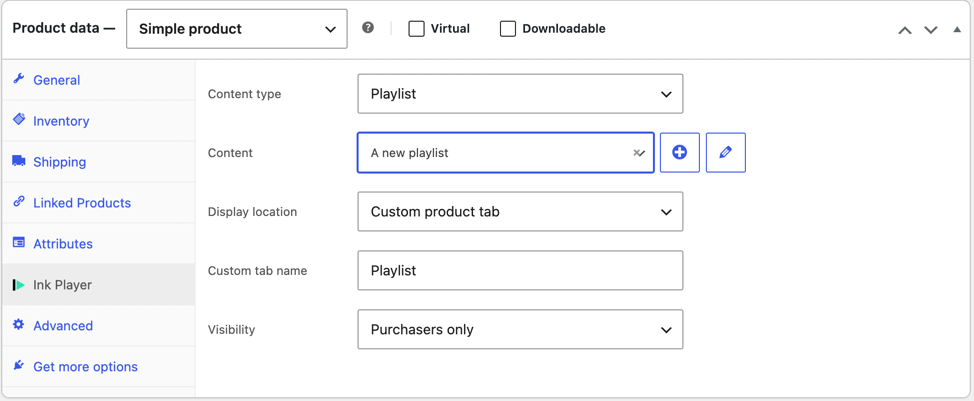
Task: Open the Content type dropdown
Action: coord(521,94)
